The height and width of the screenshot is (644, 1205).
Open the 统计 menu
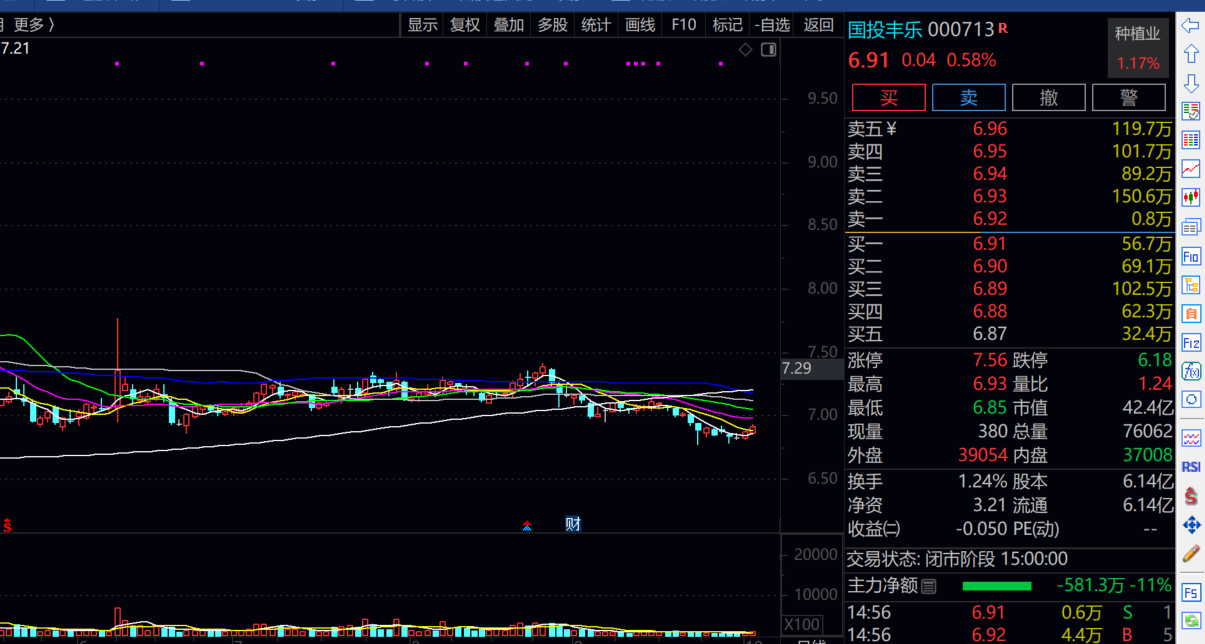click(x=596, y=25)
